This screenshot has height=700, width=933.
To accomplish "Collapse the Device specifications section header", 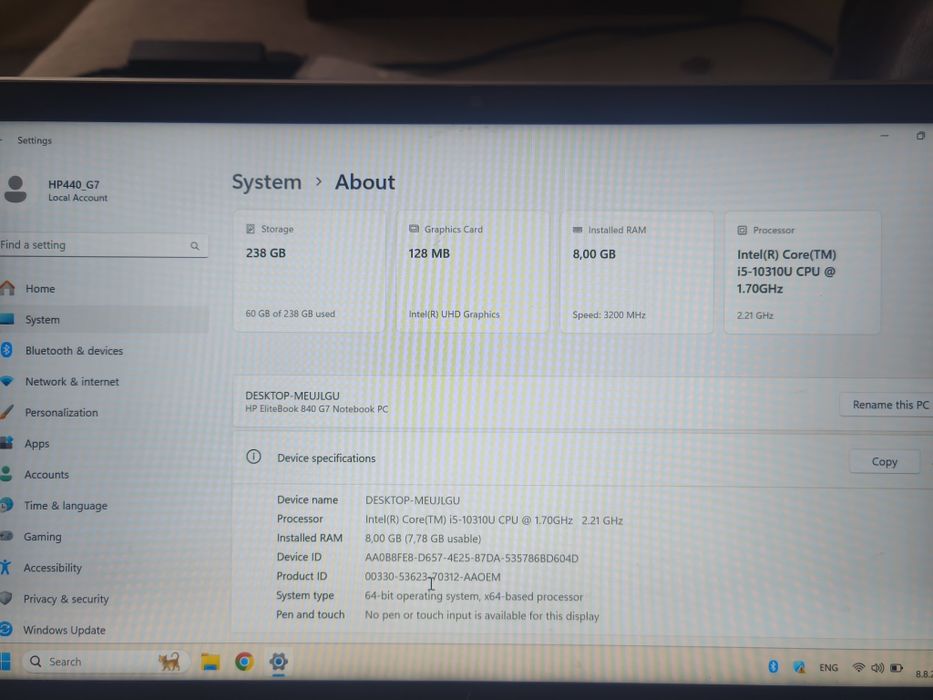I will (x=582, y=458).
